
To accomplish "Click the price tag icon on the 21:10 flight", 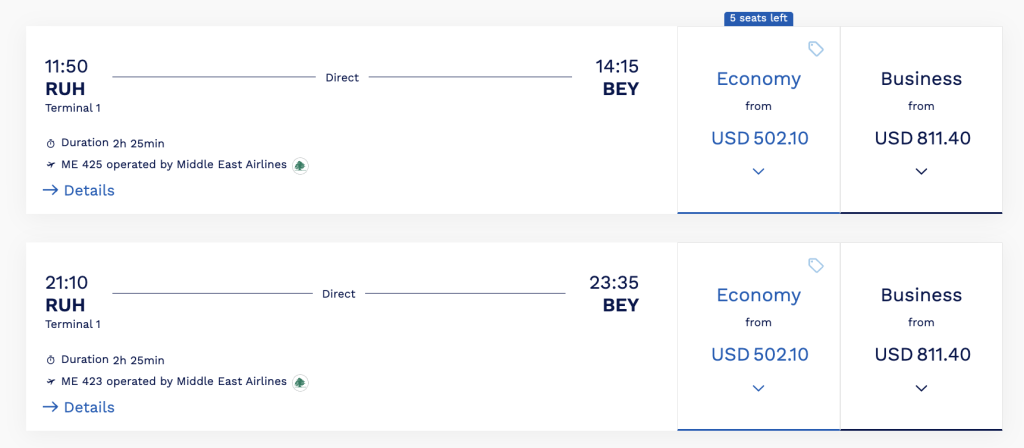I will 816,265.
